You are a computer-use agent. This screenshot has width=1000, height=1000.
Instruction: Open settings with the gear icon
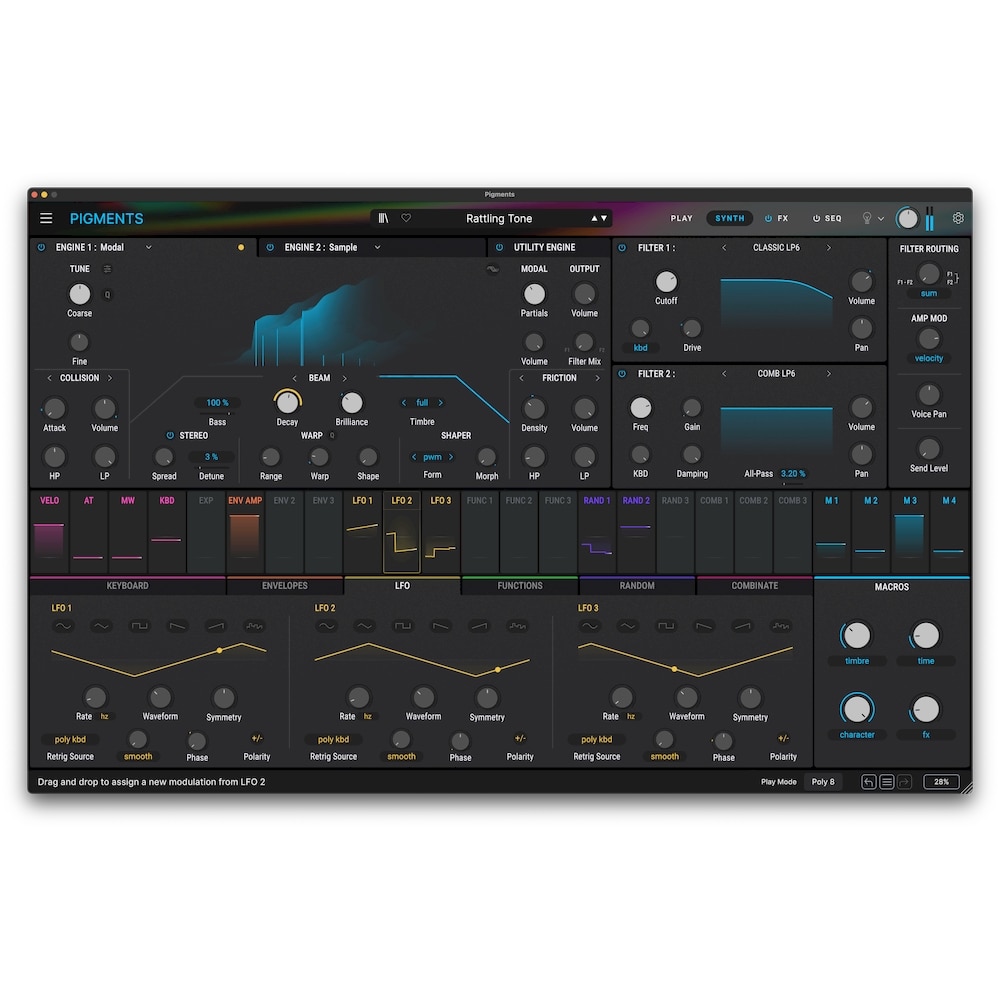tap(958, 218)
